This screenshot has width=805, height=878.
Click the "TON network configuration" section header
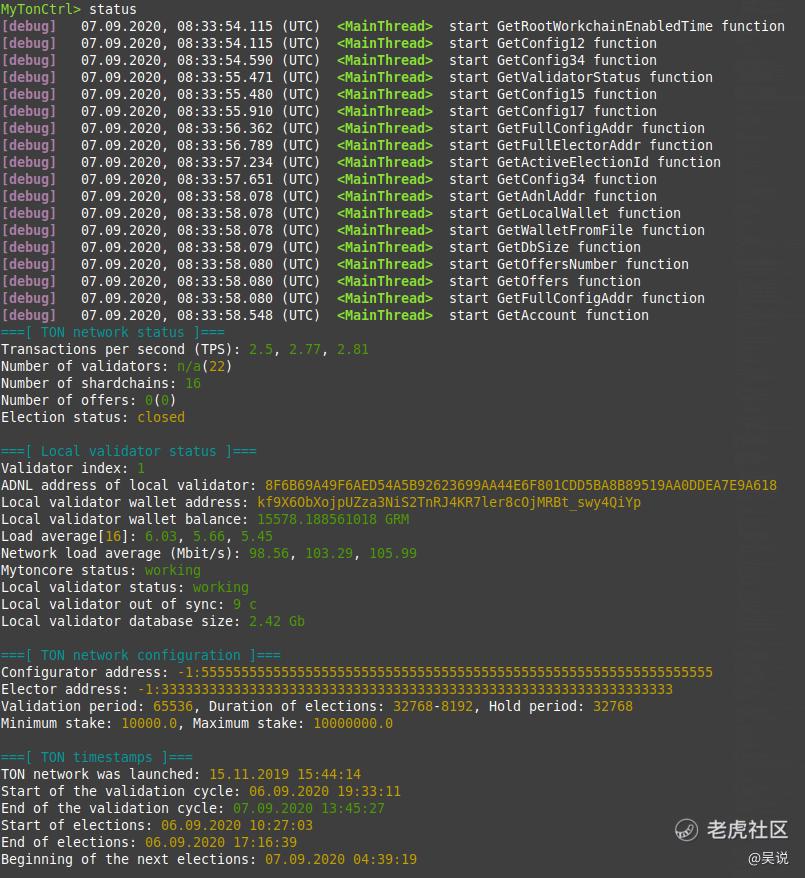coord(141,655)
